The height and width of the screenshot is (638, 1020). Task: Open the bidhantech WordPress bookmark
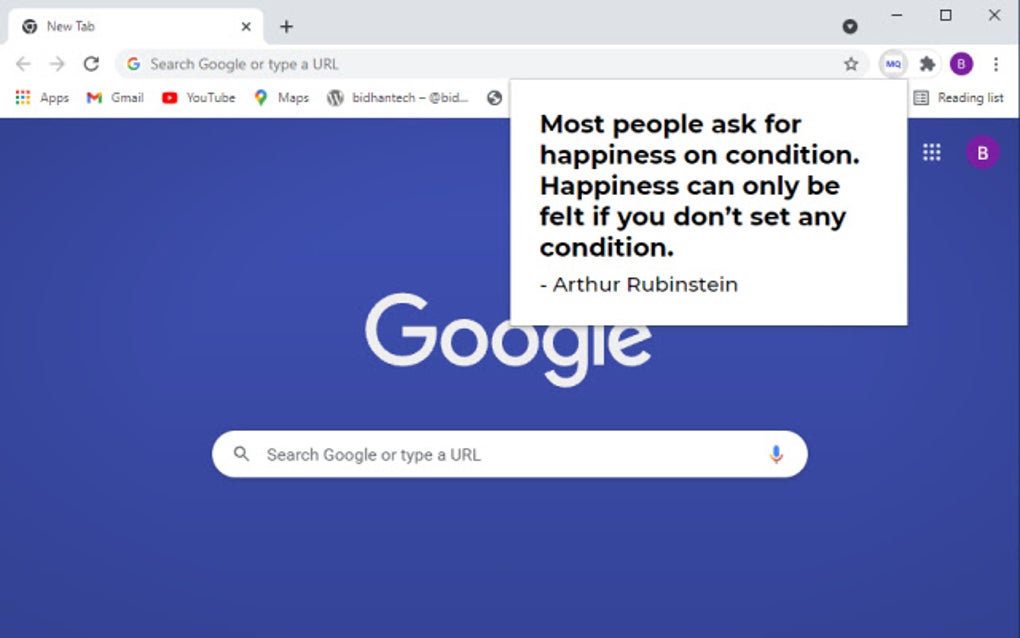(397, 98)
